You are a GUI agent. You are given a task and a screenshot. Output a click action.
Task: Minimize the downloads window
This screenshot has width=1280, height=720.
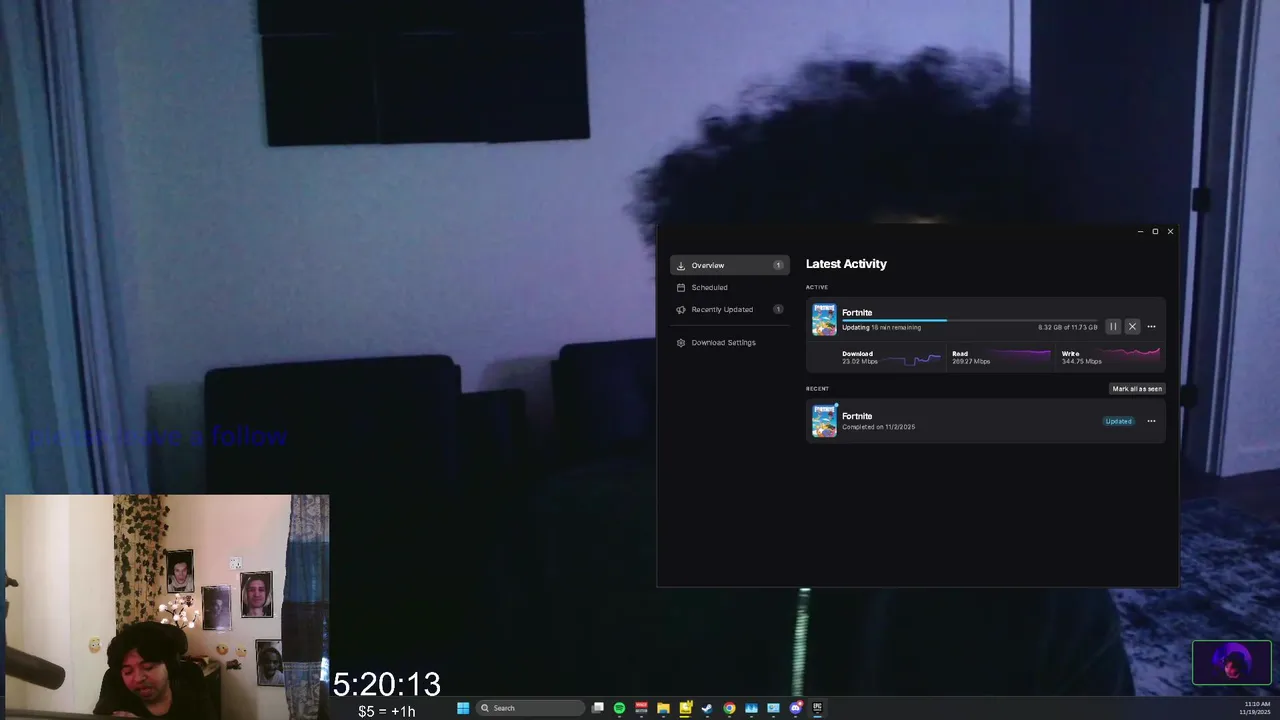click(x=1140, y=232)
